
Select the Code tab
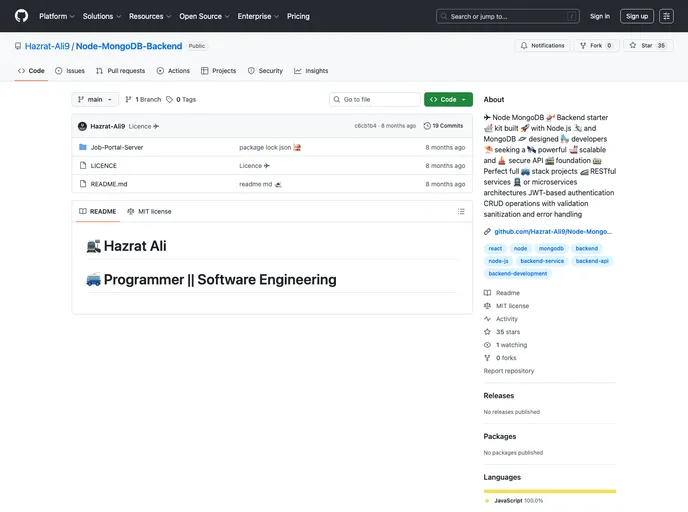(31, 71)
